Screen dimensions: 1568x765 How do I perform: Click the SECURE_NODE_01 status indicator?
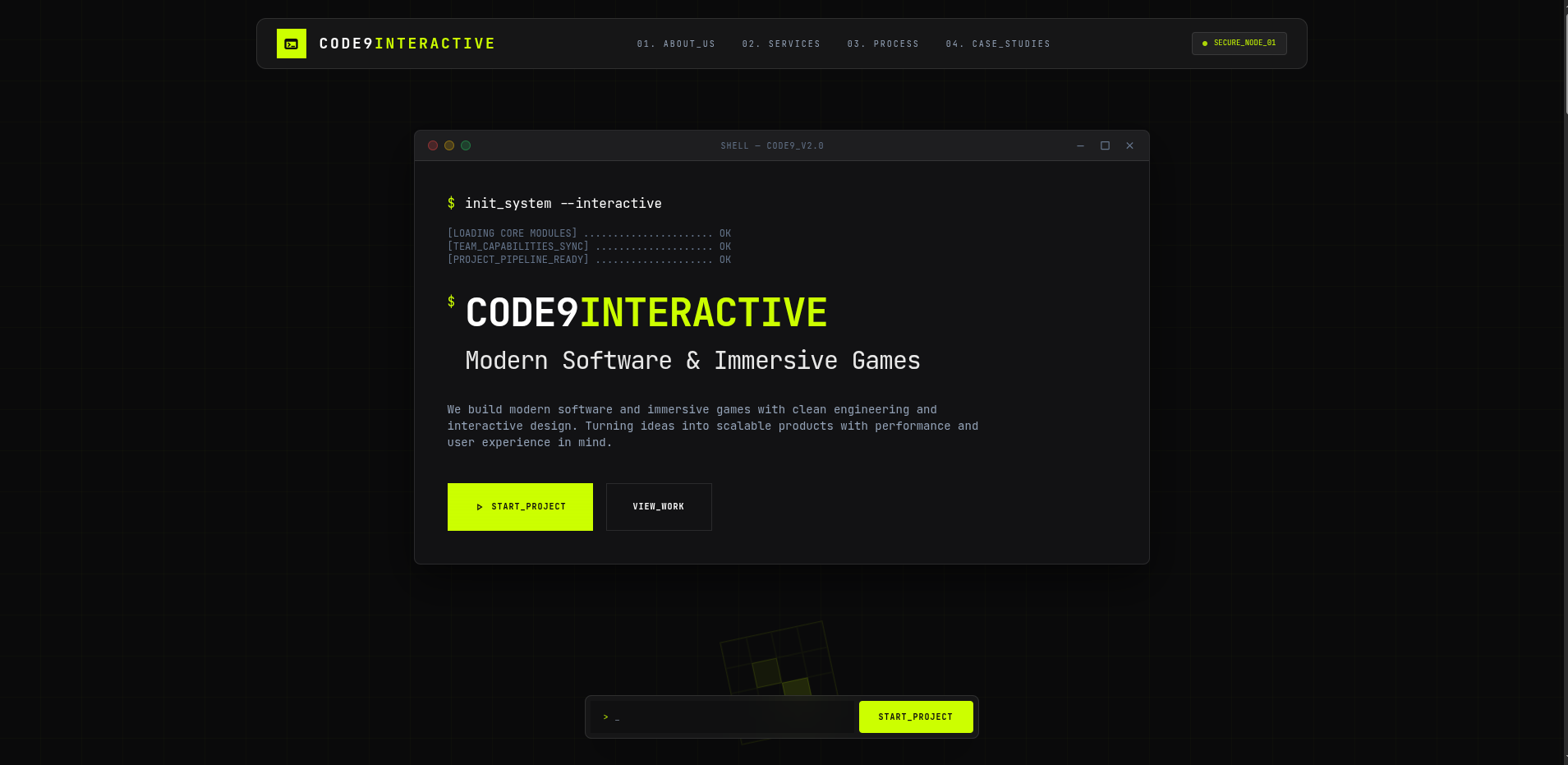[1239, 43]
